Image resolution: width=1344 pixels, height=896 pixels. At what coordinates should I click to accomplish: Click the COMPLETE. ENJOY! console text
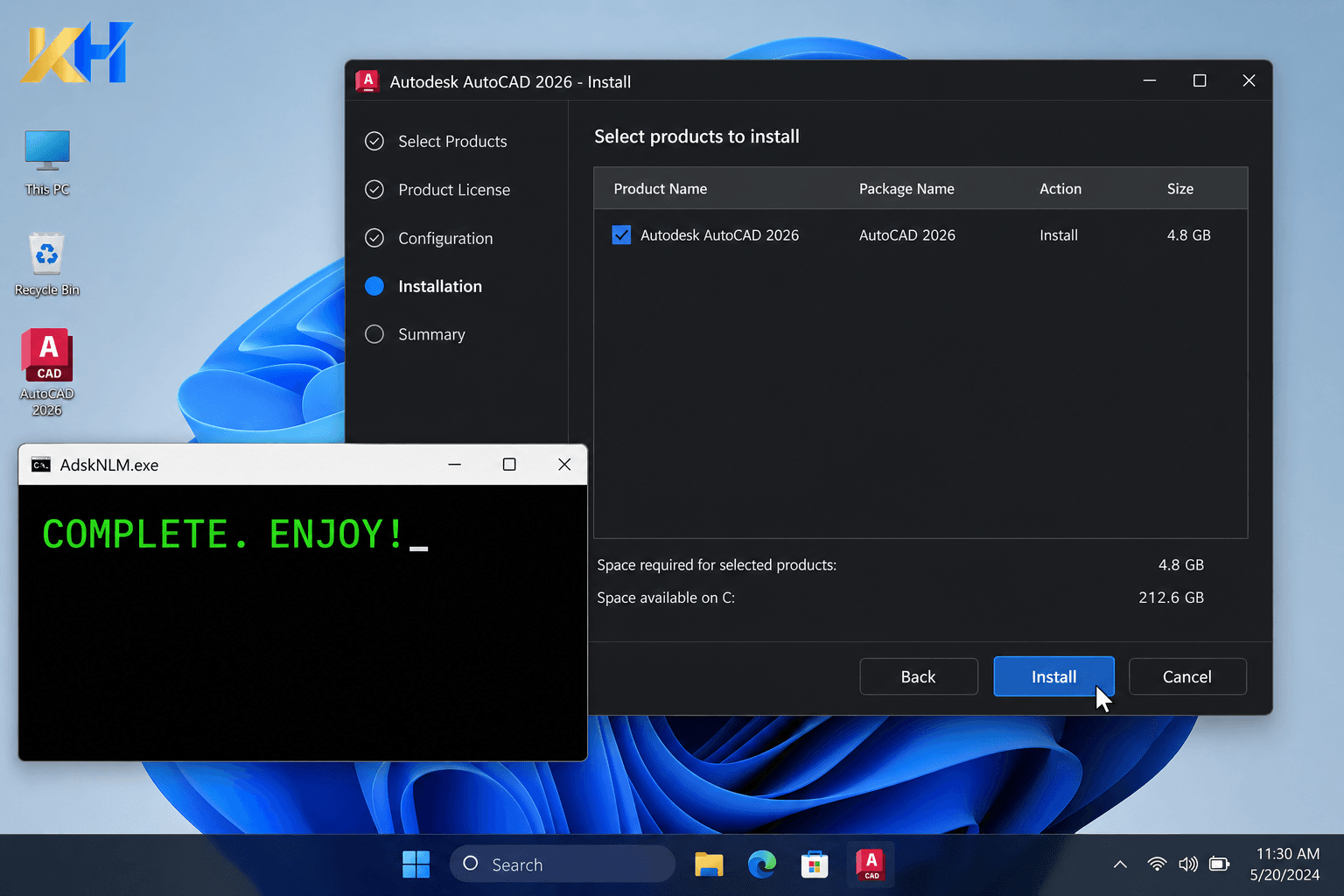click(224, 534)
